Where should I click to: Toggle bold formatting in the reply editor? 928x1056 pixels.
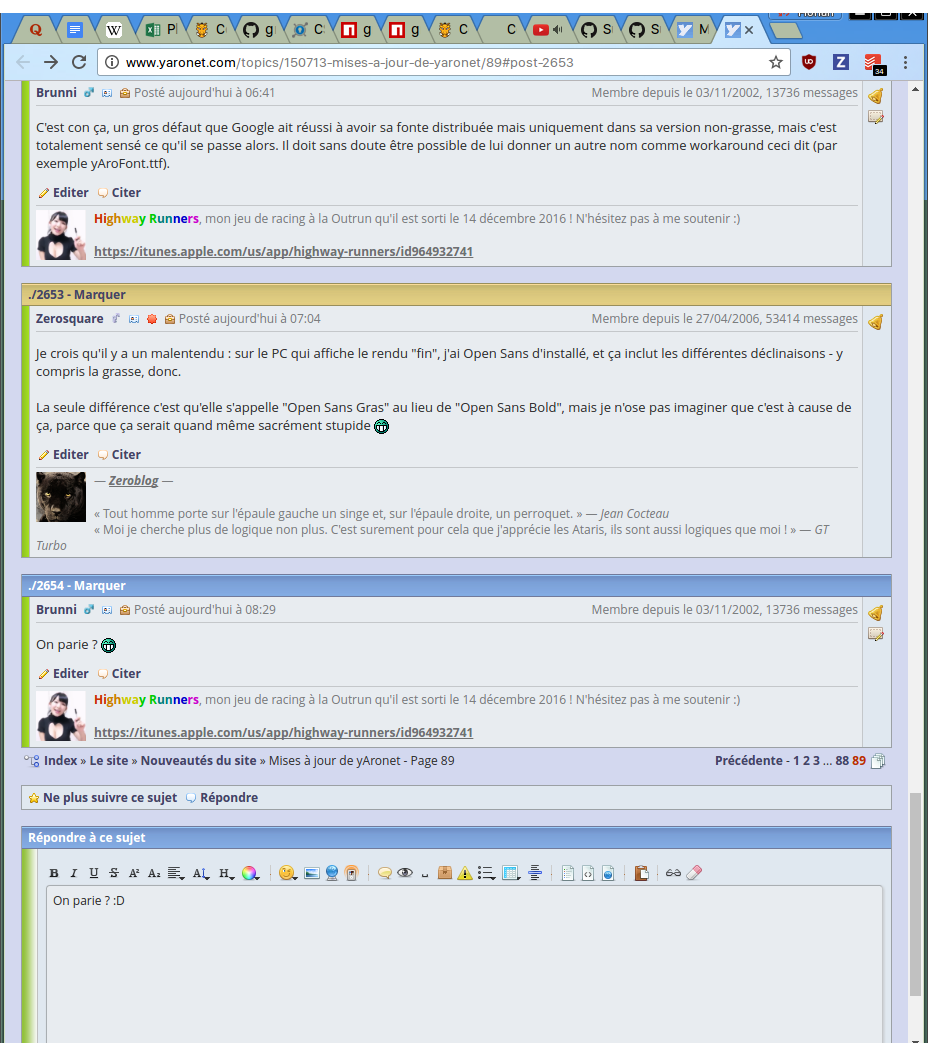(54, 873)
